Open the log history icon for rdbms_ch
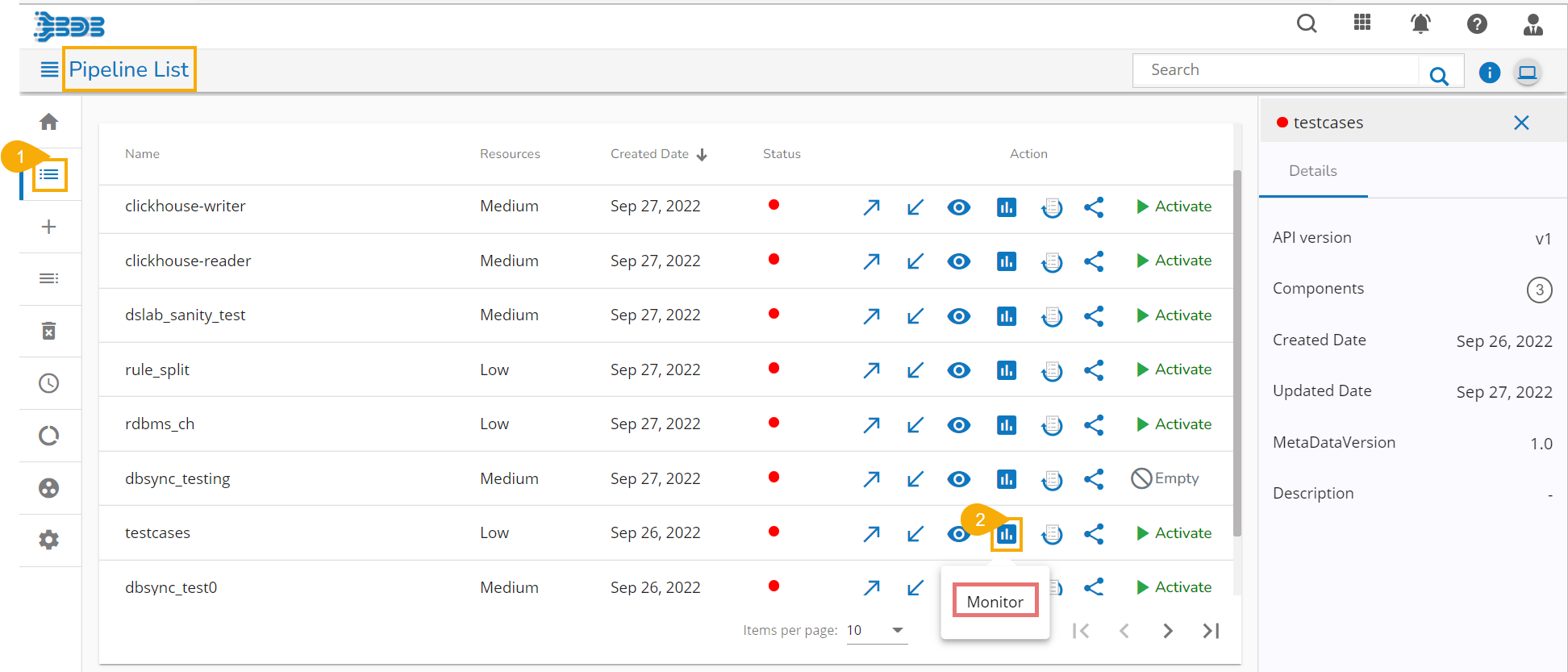This screenshot has height=672, width=1568. 1051,425
